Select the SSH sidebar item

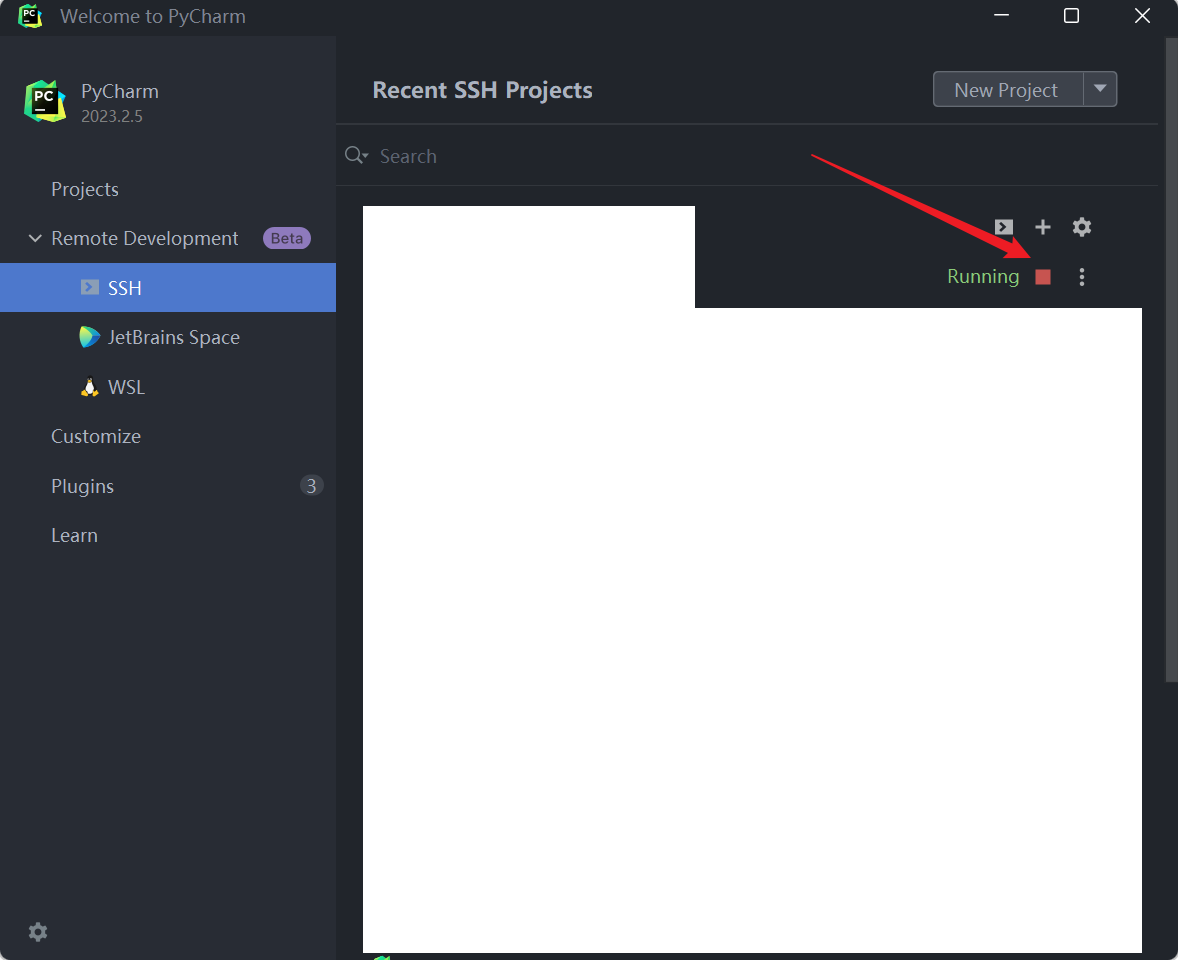tap(168, 287)
